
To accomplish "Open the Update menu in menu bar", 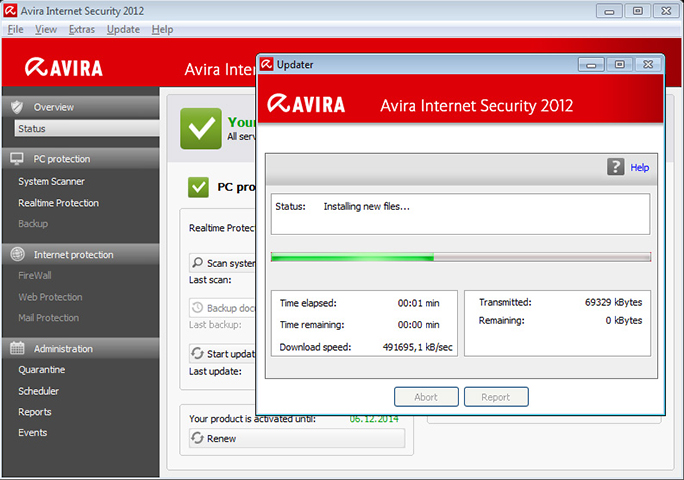I will 123,30.
